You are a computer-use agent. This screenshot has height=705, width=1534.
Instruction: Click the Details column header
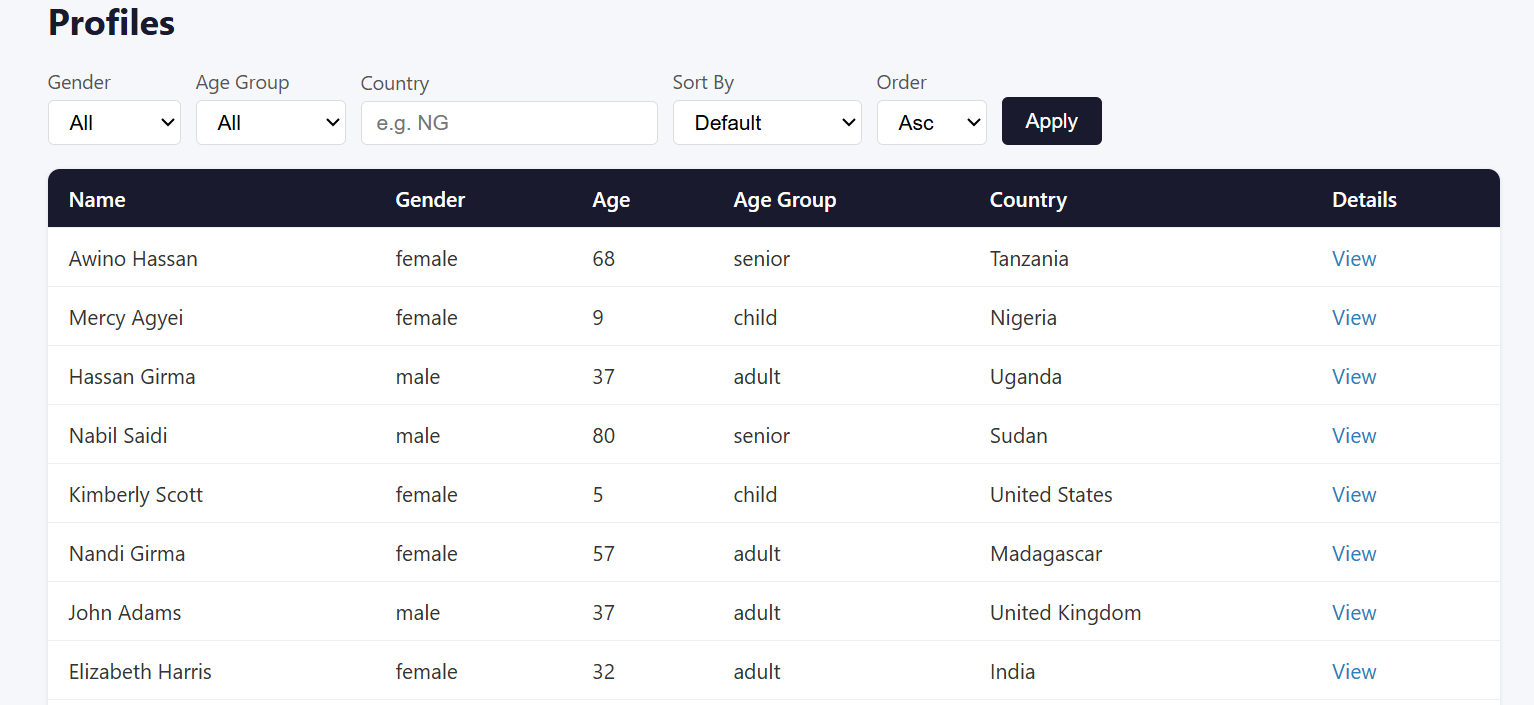tap(1364, 200)
